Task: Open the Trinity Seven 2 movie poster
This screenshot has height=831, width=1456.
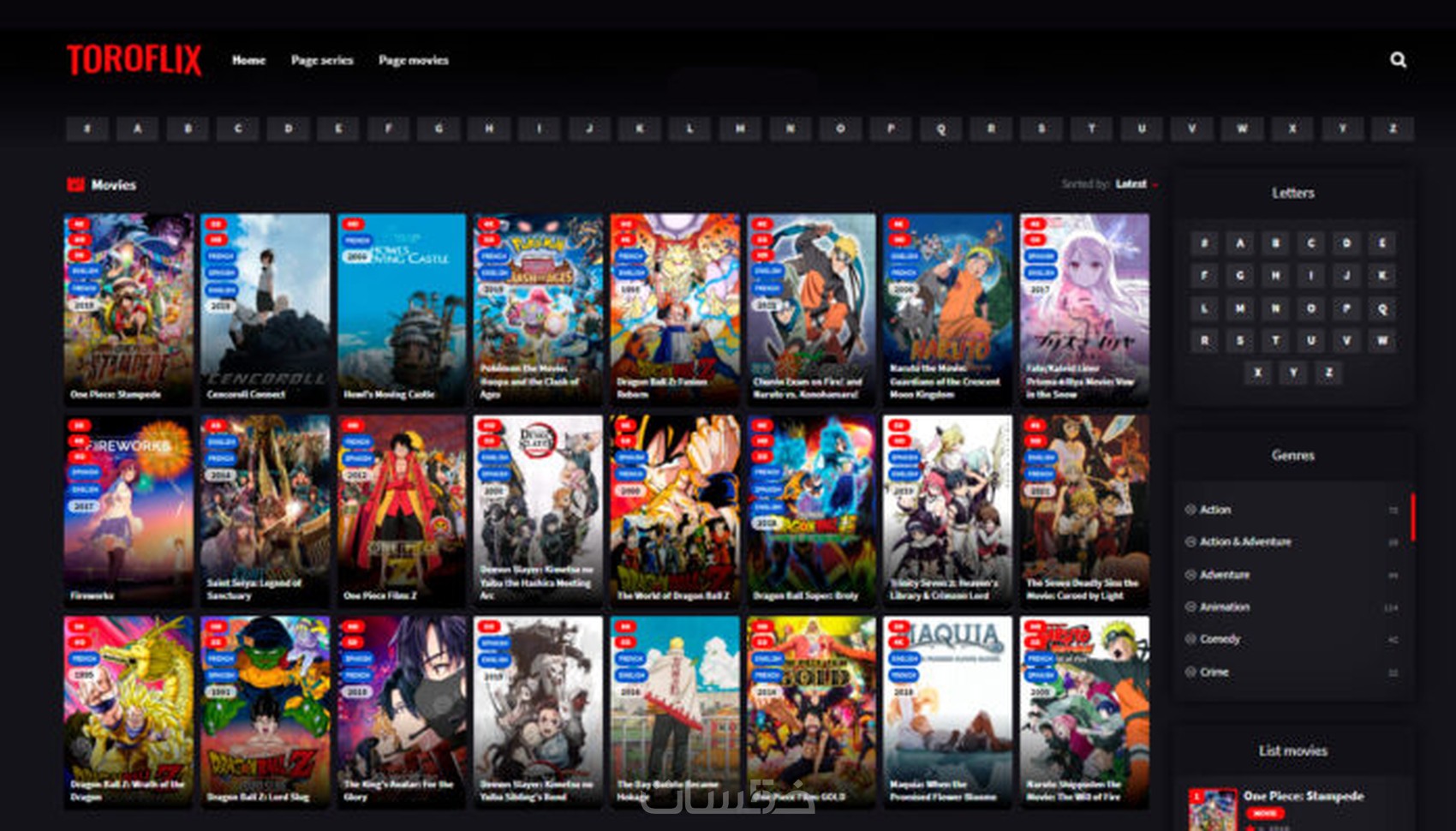Action: coord(948,511)
